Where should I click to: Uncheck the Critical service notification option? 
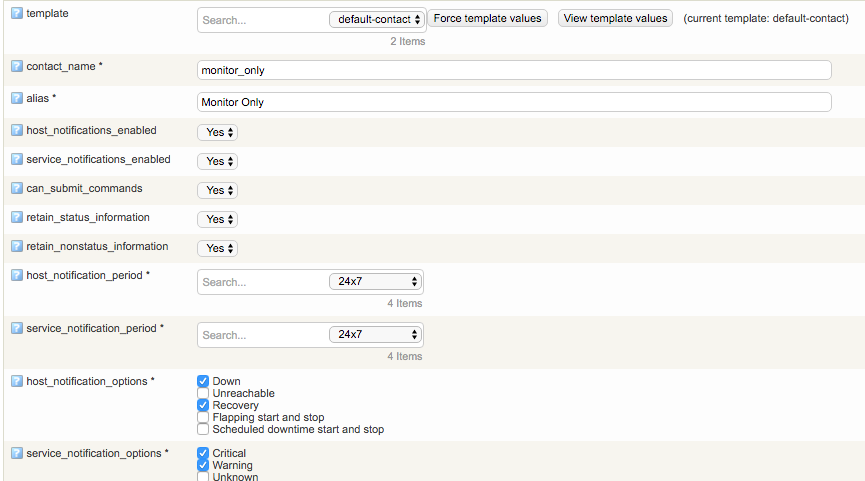tap(203, 453)
